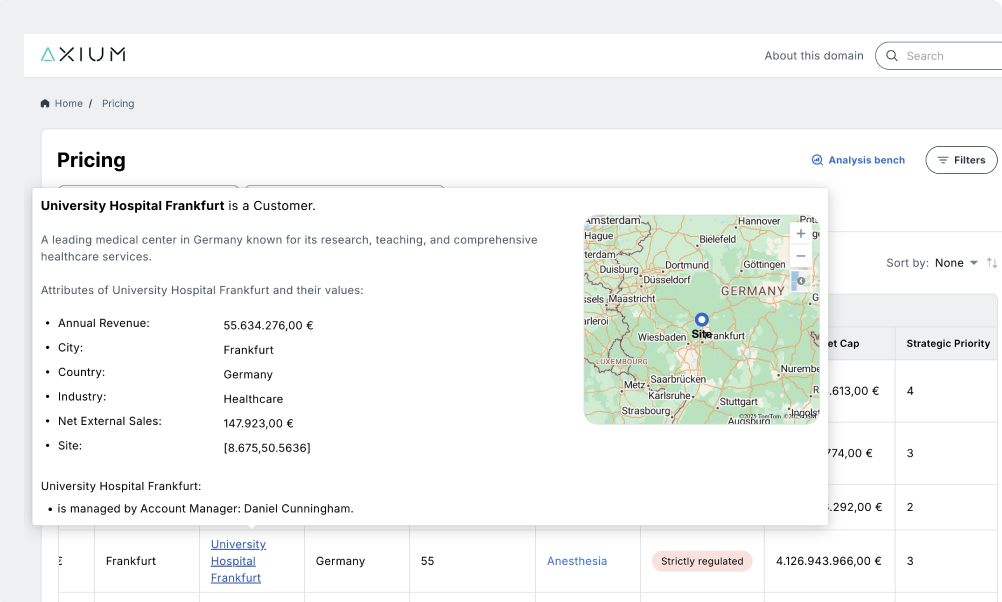Click the Germany cell in the table row
Viewport: 1002px width, 602px height.
click(x=340, y=561)
